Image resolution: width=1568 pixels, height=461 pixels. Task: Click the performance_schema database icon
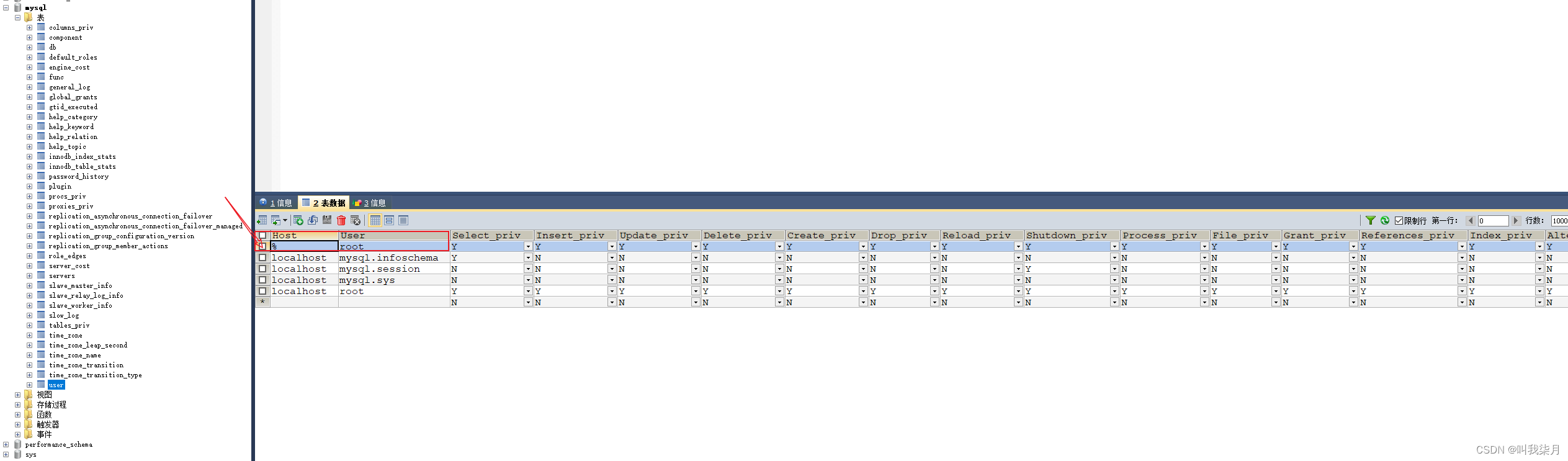[17, 444]
